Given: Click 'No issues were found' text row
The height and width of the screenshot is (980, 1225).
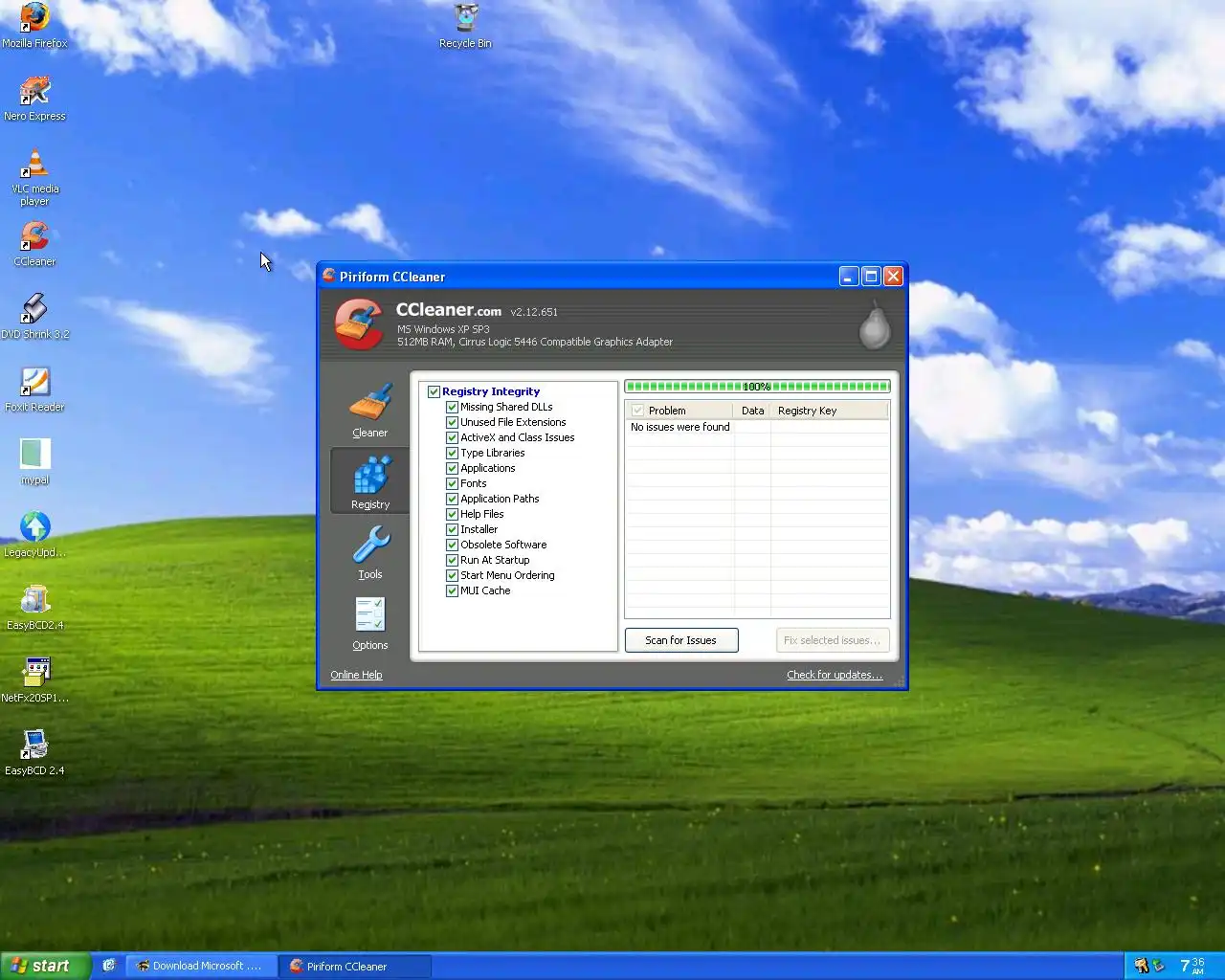Looking at the screenshot, I should (679, 427).
